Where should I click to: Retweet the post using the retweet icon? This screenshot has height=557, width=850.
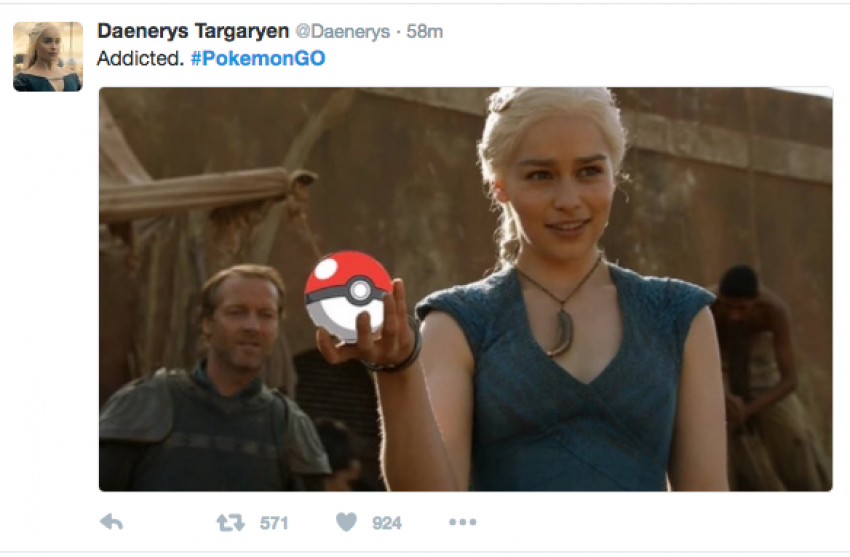click(230, 523)
